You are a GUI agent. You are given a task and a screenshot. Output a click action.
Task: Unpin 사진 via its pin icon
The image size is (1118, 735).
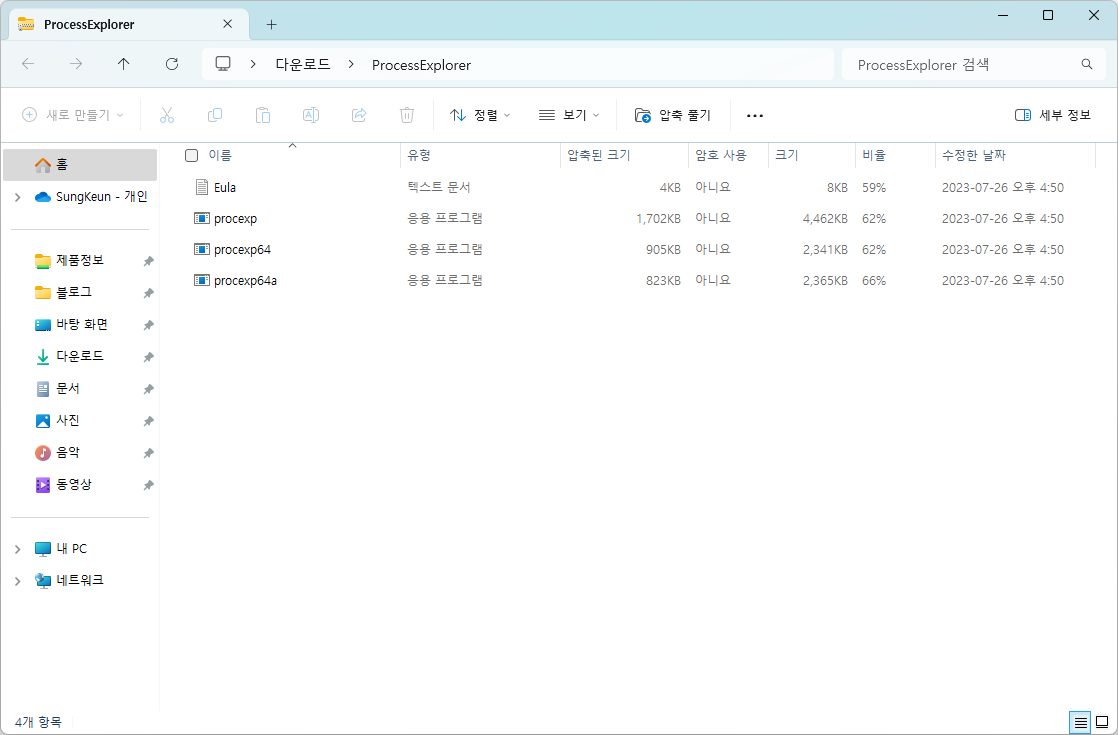(148, 421)
